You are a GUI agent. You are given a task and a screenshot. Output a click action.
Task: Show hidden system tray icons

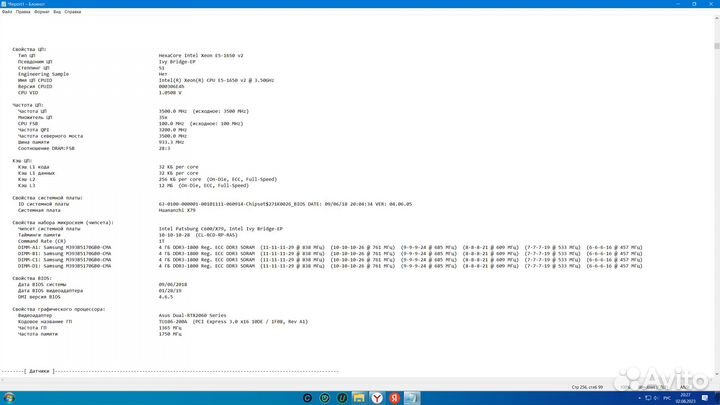640,398
